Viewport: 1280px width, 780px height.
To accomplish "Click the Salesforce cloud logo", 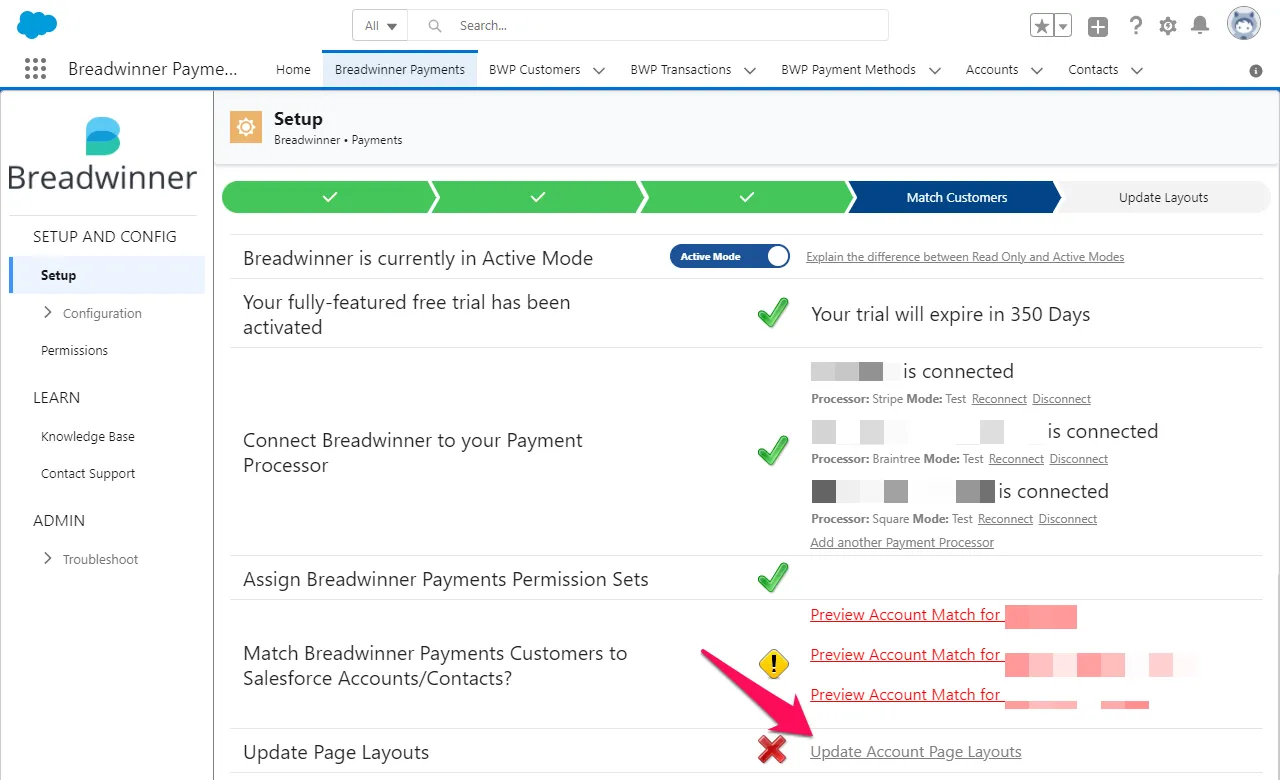I will pyautogui.click(x=37, y=25).
